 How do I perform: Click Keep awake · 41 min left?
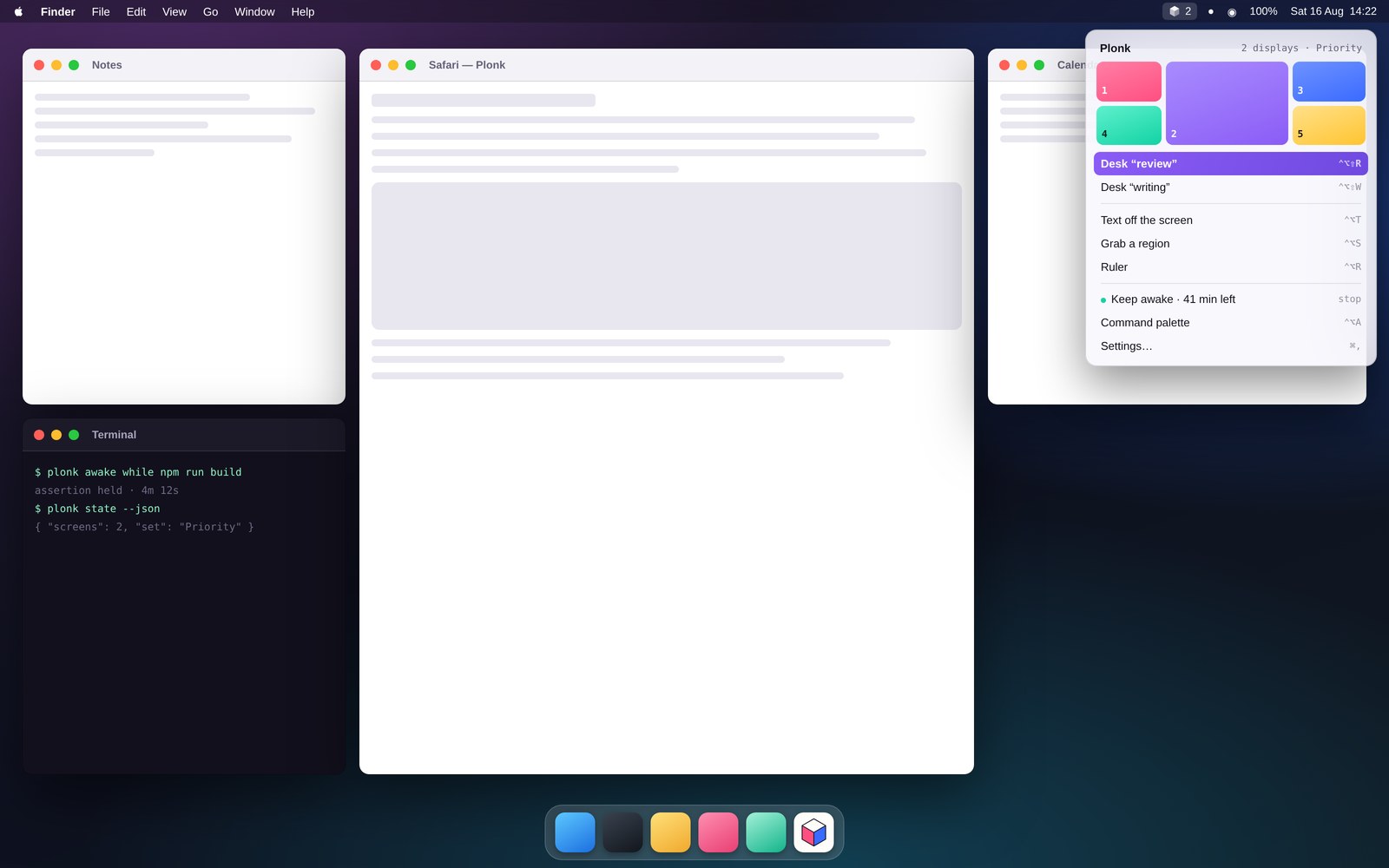1172,299
